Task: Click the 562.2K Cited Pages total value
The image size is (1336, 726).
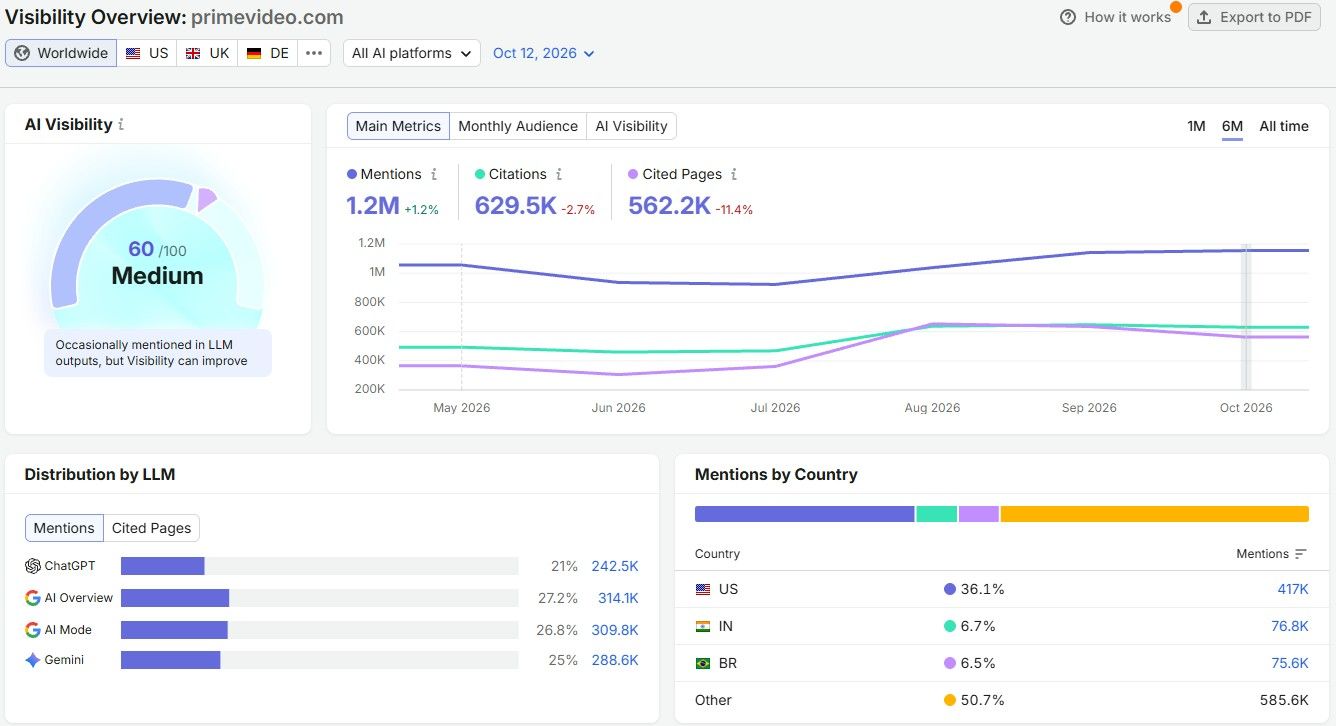Action: point(669,206)
